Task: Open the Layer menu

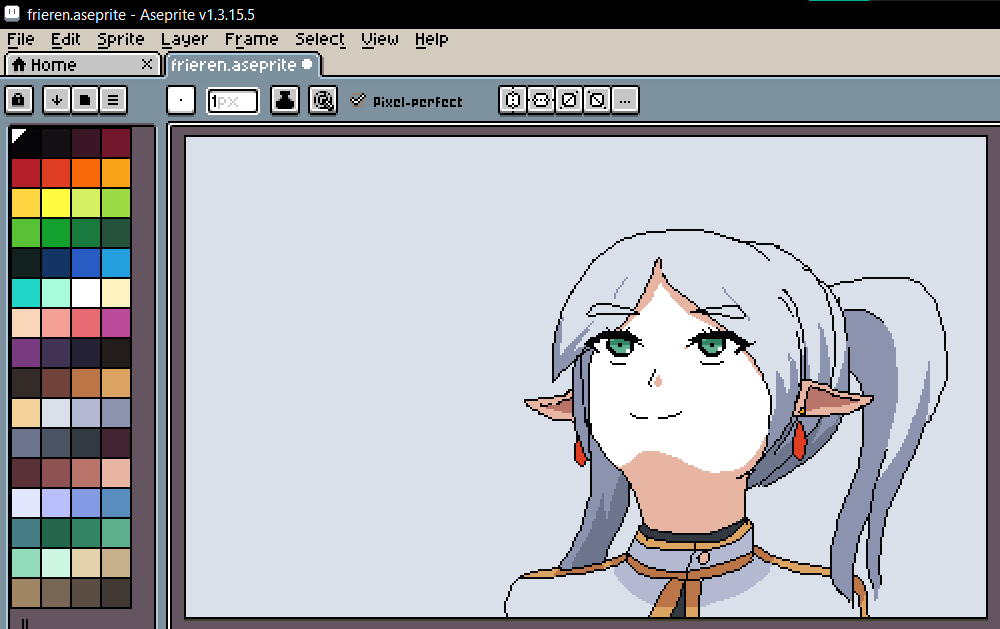Action: [x=184, y=40]
